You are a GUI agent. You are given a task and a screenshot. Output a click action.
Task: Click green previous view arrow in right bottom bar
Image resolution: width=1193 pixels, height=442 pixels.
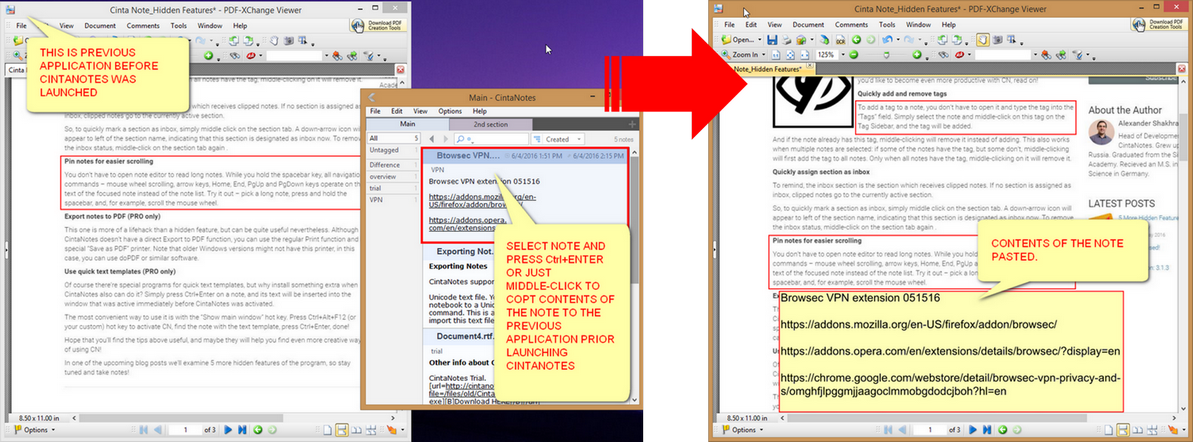point(1002,430)
